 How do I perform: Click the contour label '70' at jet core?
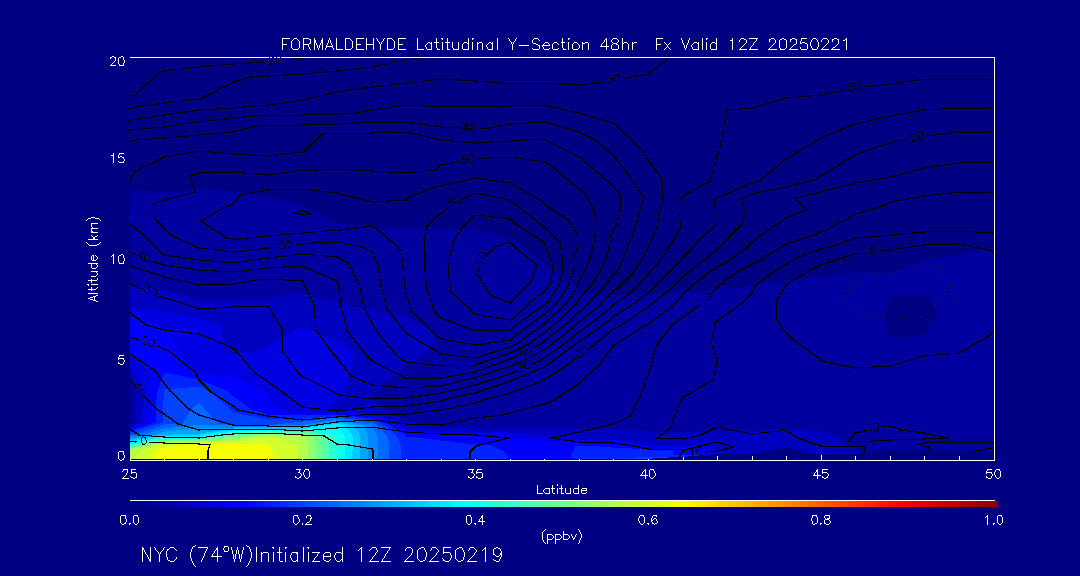pos(481,259)
